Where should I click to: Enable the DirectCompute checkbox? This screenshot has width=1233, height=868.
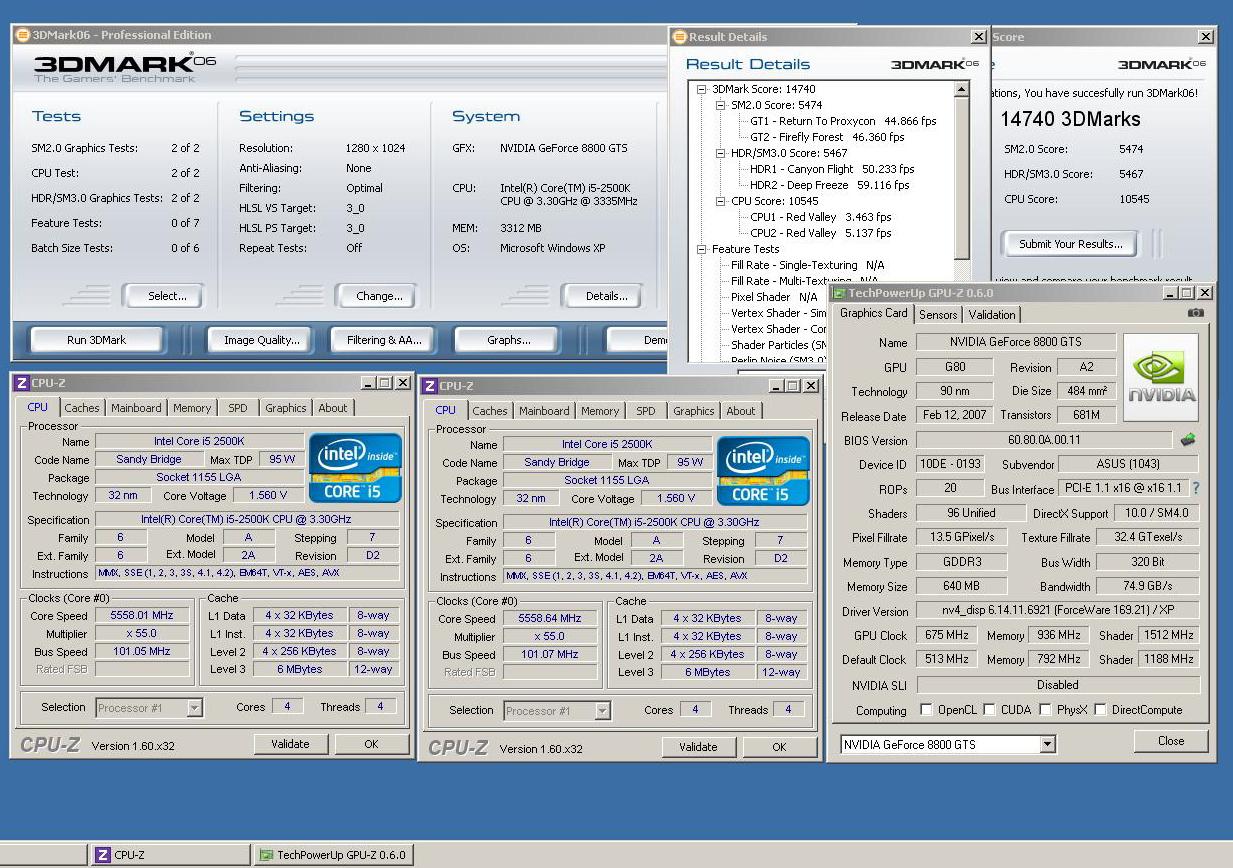tap(1100, 710)
